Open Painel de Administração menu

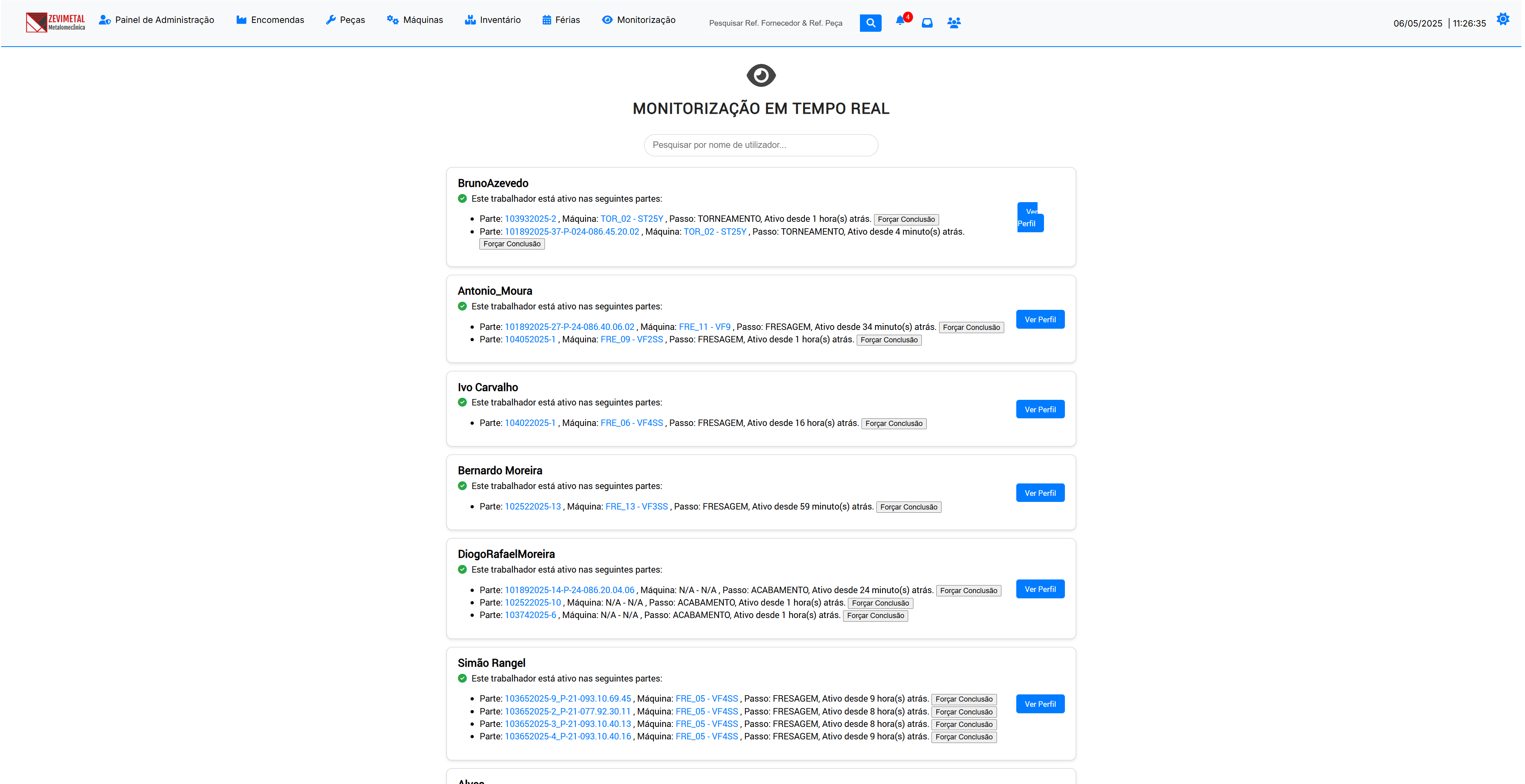click(156, 20)
